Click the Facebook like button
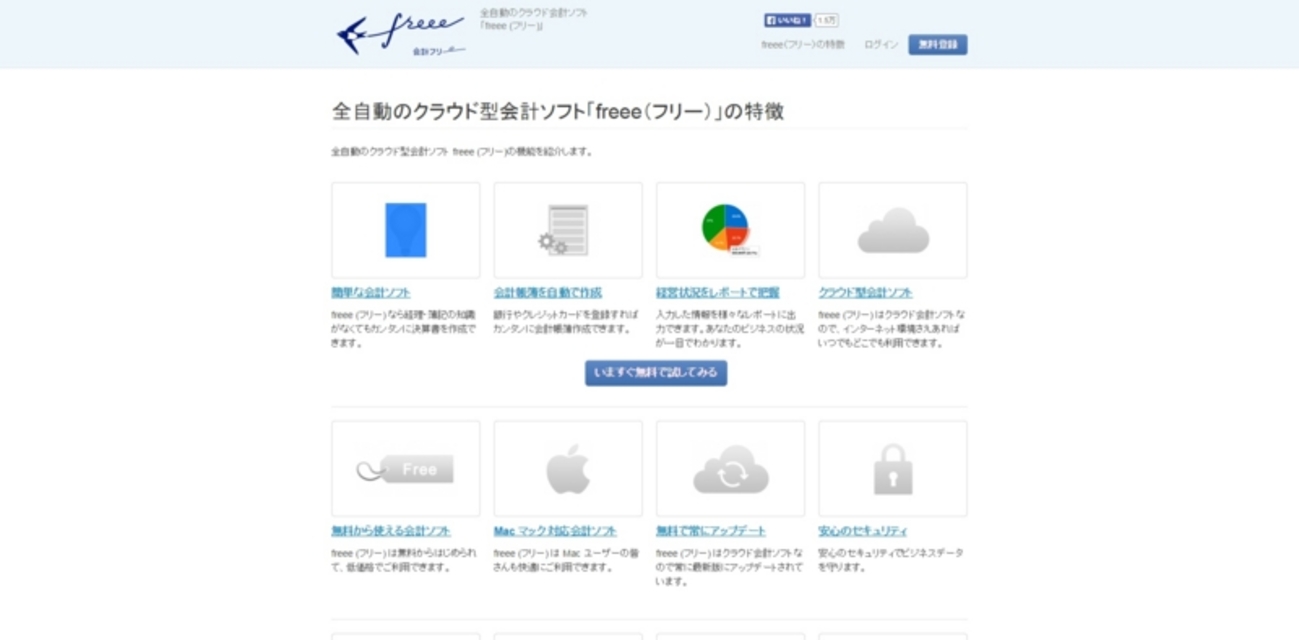 788,20
